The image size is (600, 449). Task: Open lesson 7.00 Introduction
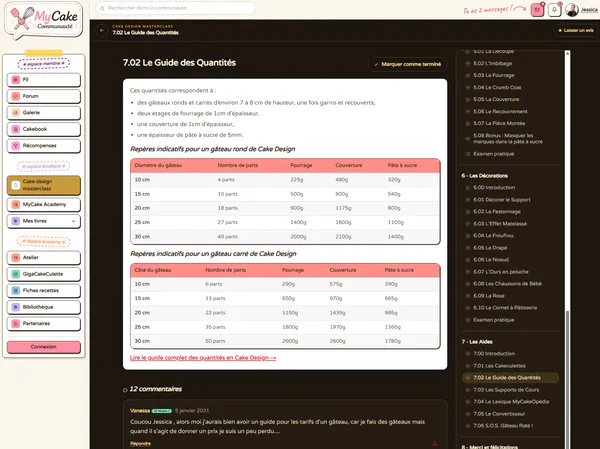(494, 354)
